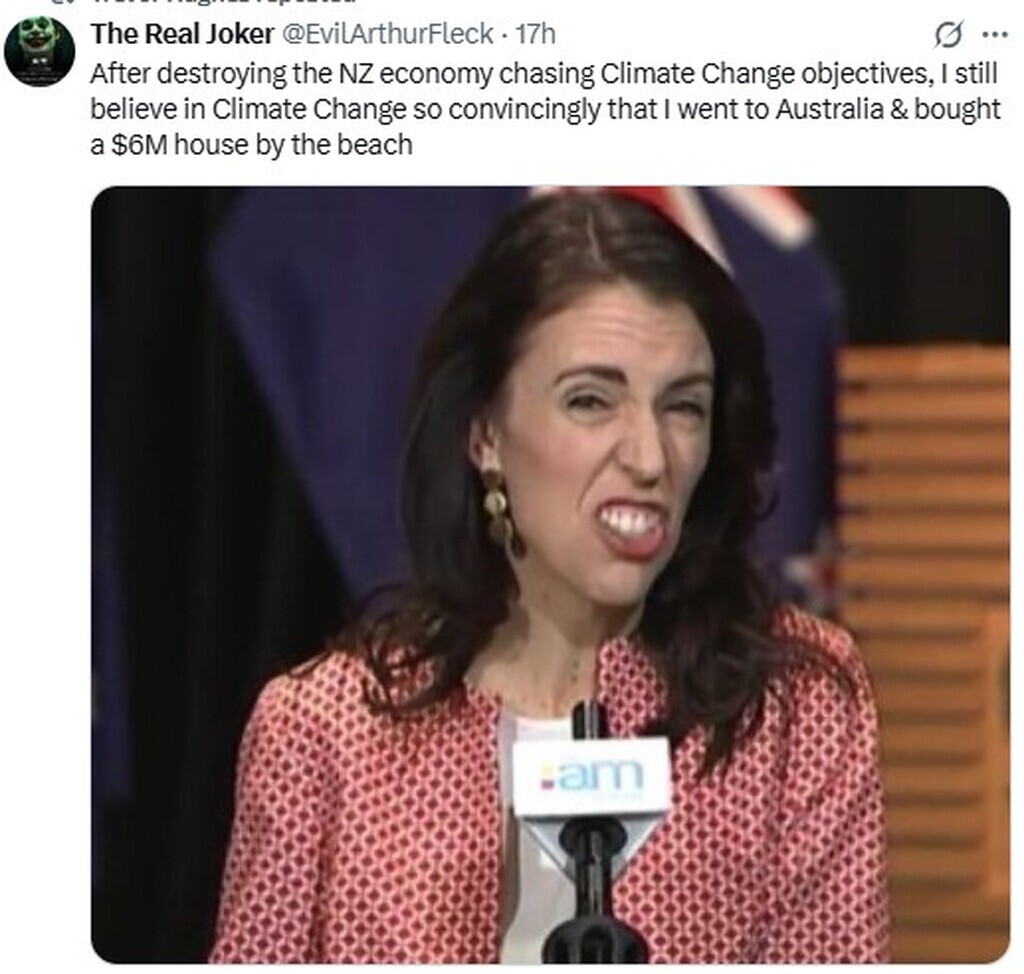The image size is (1024, 974).
Task: Visit the @EvilArthurFleck handle link
Action: point(387,34)
